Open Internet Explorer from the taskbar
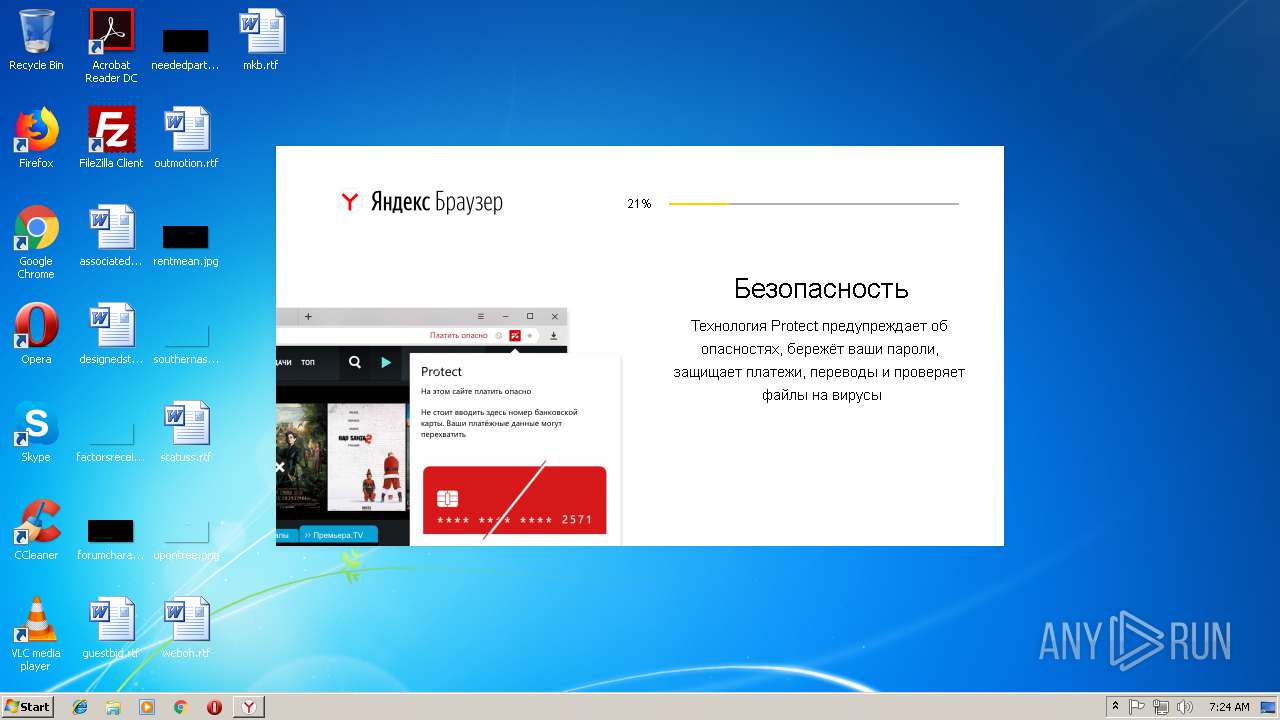The image size is (1280, 720). [x=80, y=707]
